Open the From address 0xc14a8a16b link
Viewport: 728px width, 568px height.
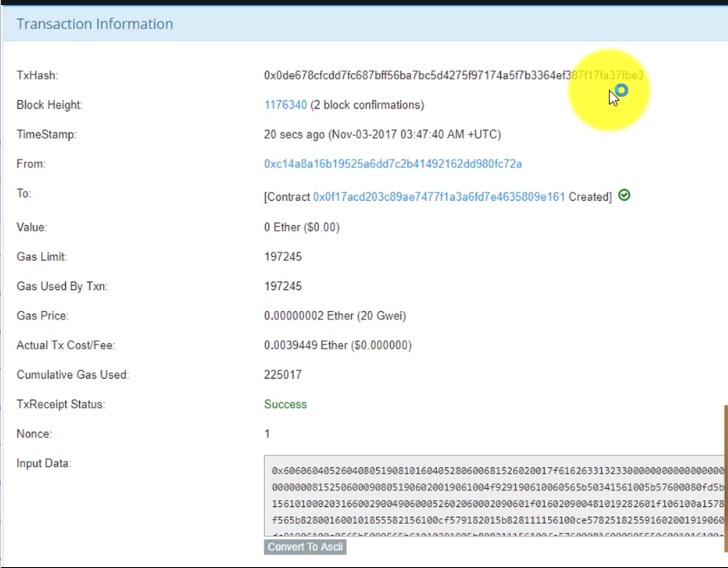[x=392, y=164]
